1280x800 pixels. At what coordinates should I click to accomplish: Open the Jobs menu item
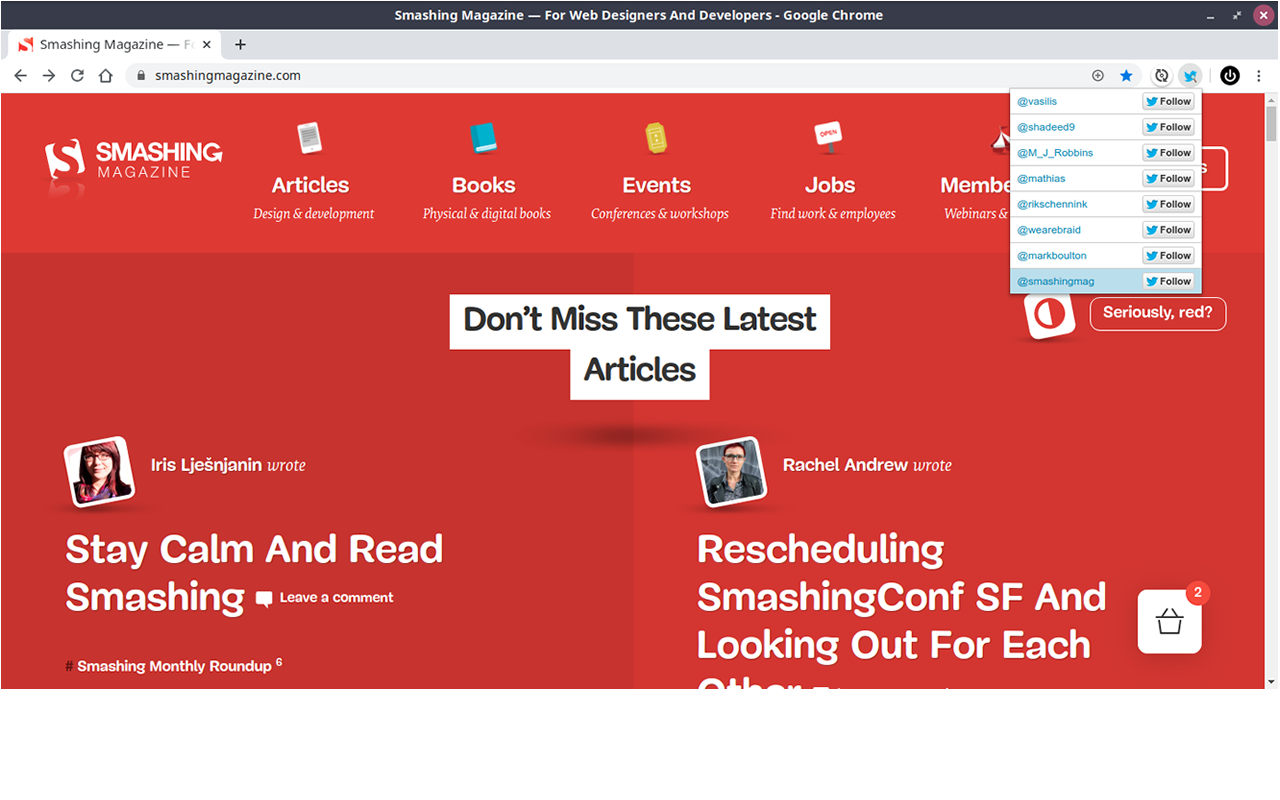point(830,185)
